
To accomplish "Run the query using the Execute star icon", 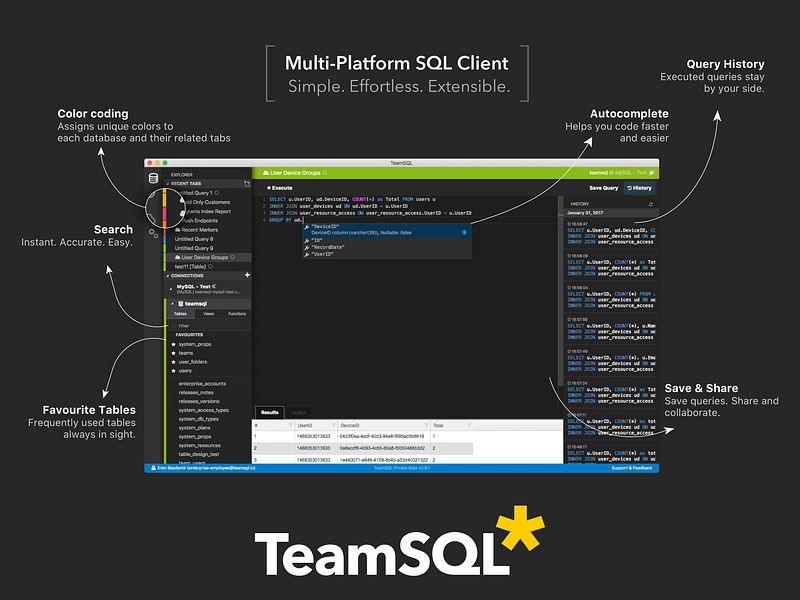I will [269, 187].
